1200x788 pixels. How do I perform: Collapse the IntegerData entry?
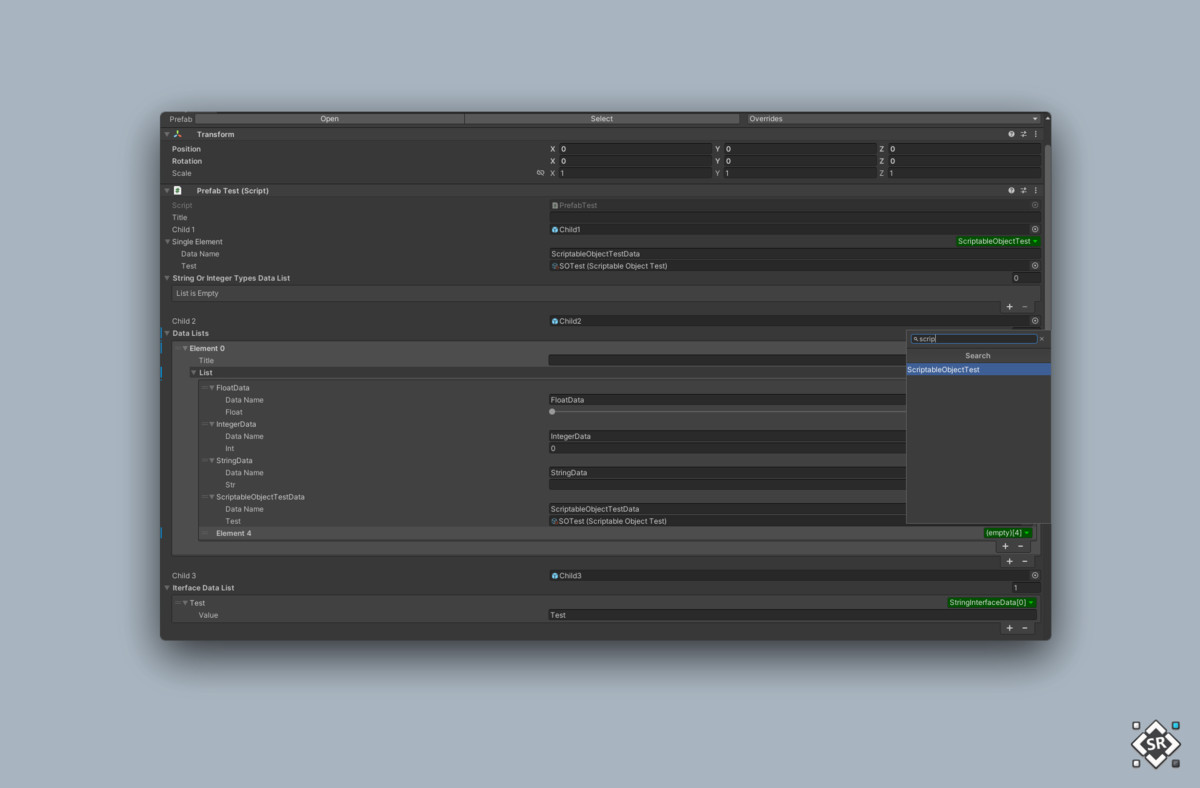(212, 424)
